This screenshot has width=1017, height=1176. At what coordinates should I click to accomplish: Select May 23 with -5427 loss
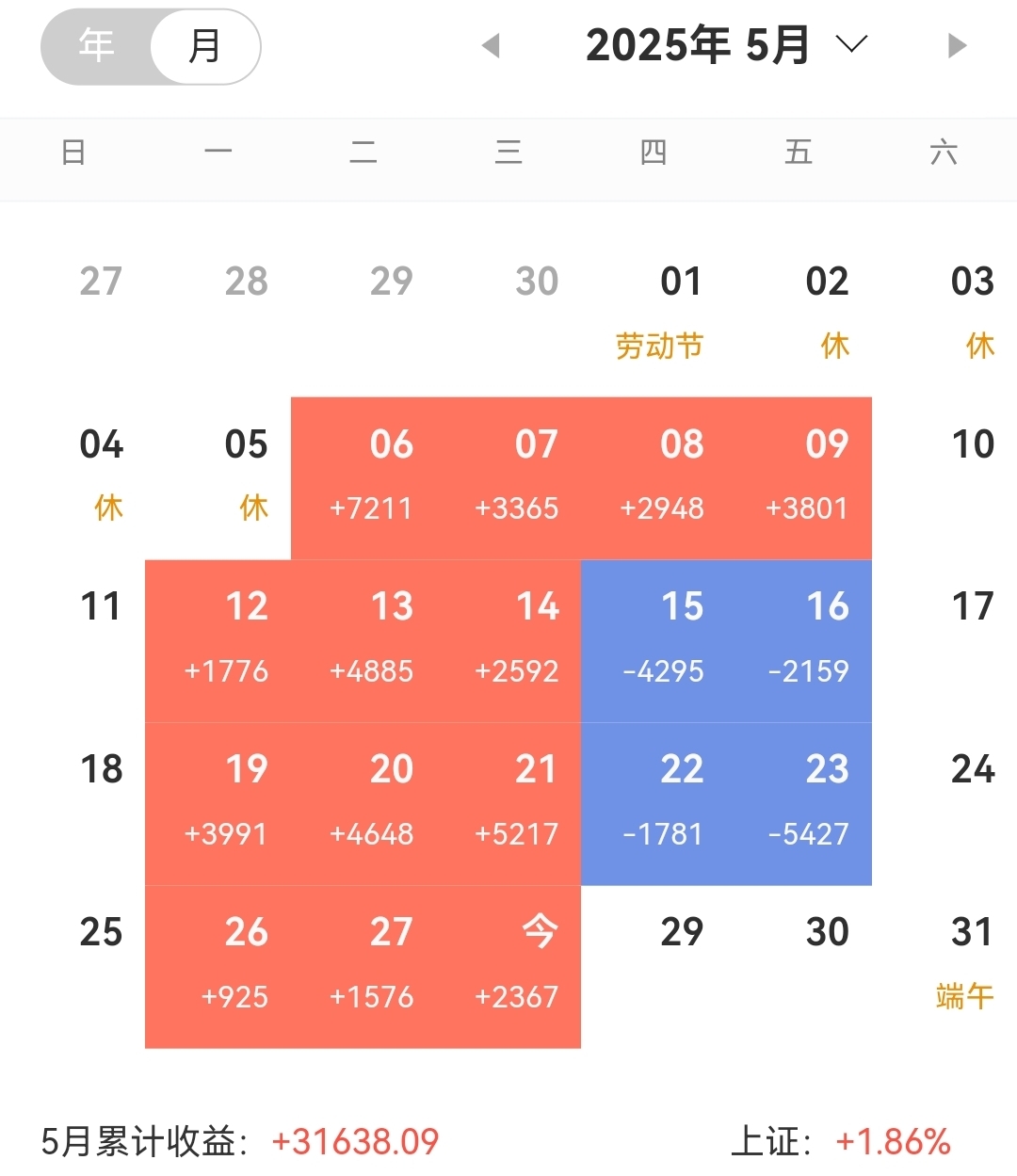coord(799,804)
